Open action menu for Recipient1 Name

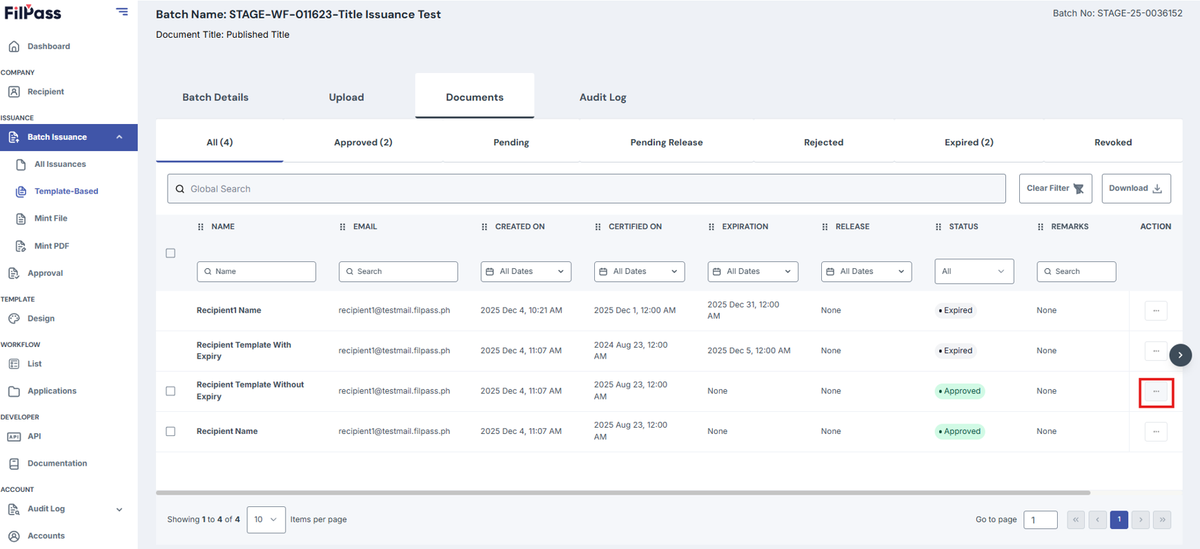click(1156, 311)
